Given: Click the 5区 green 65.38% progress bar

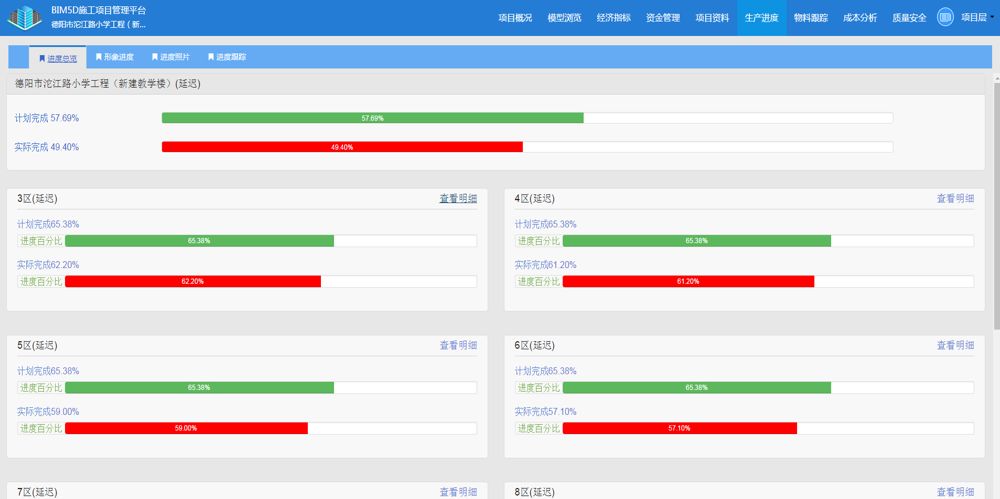Looking at the screenshot, I should coord(200,387).
